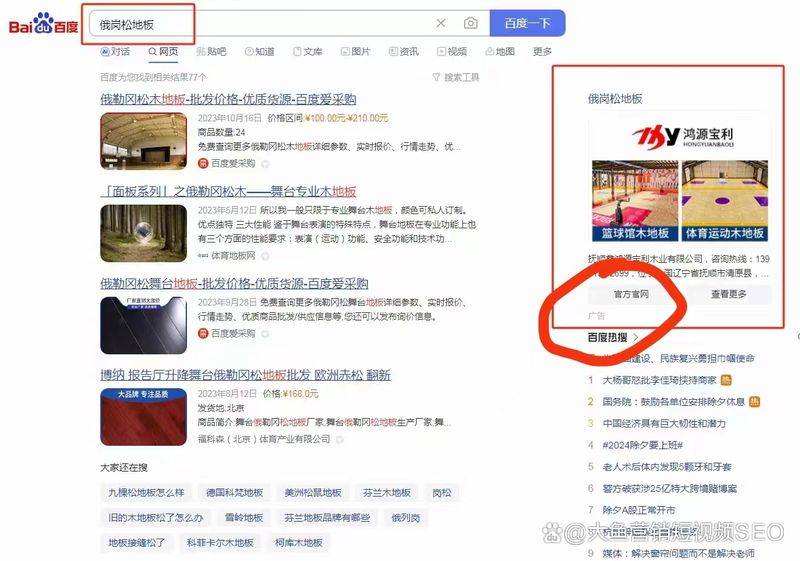Image resolution: width=800 pixels, height=561 pixels.
Task: Switch to the 视频 tab
Action: click(452, 52)
